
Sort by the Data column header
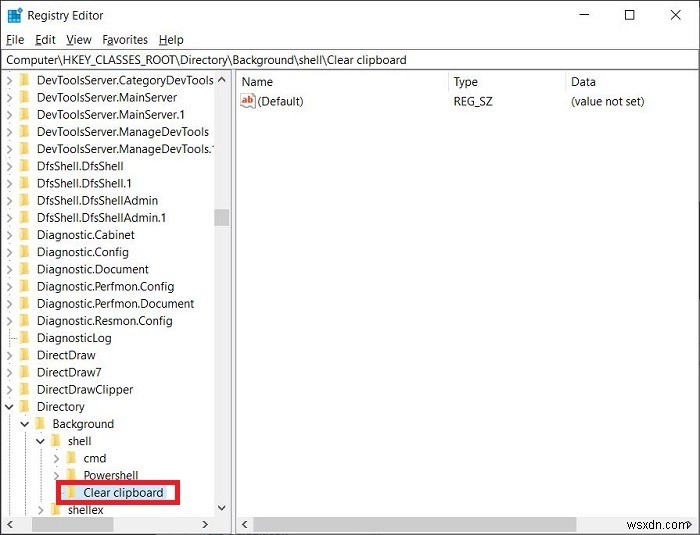click(631, 82)
